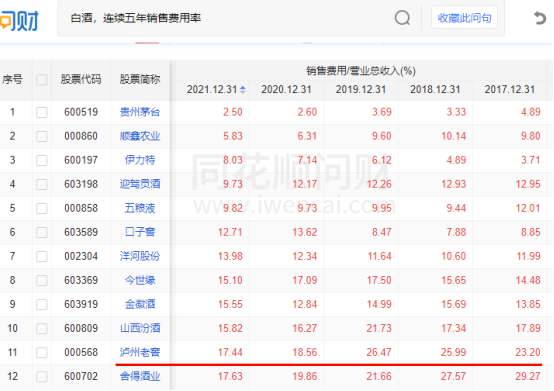Click the 序号 column header
Screen dimensions: 554x391
tap(12, 79)
